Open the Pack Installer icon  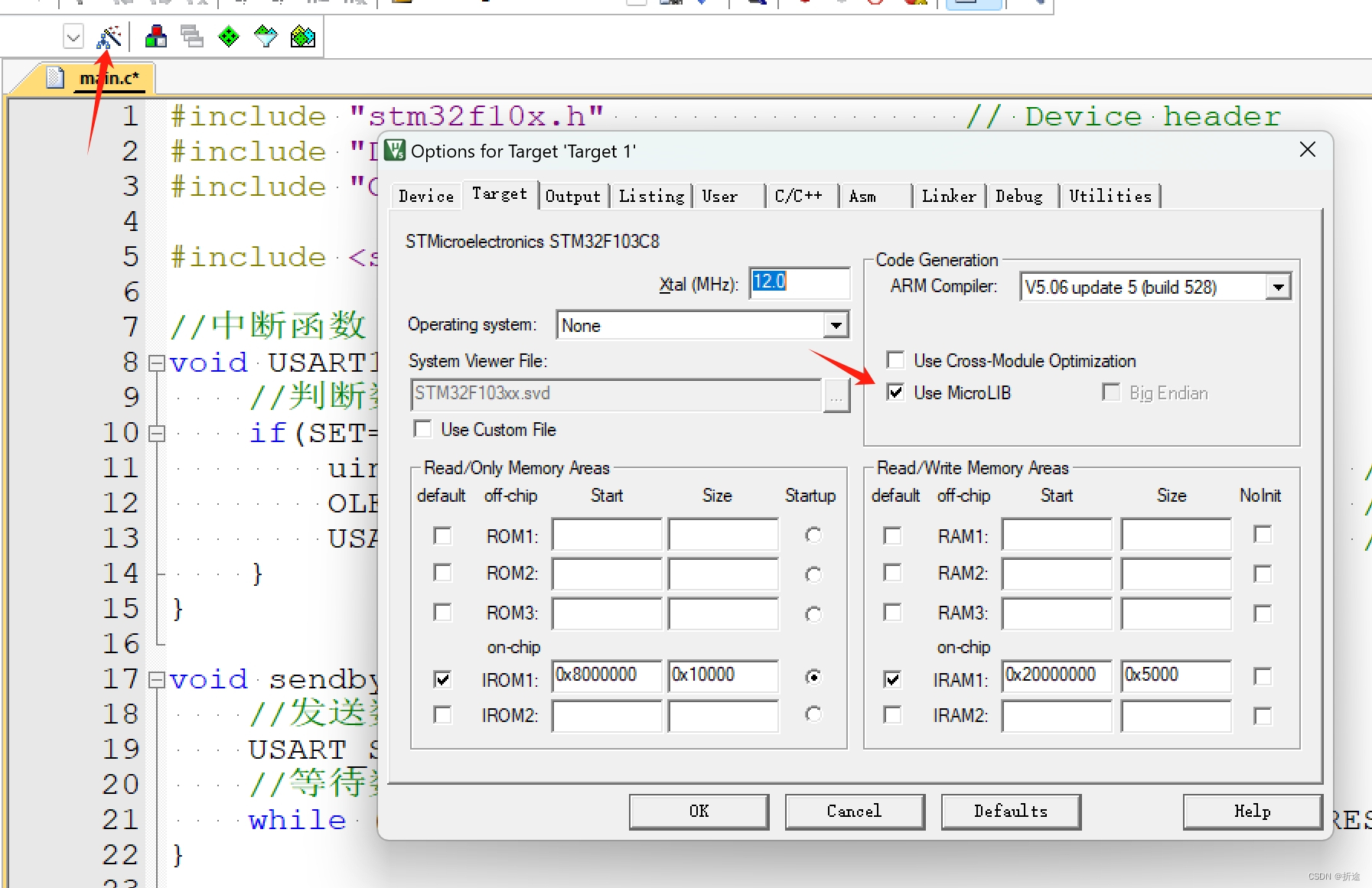point(302,36)
